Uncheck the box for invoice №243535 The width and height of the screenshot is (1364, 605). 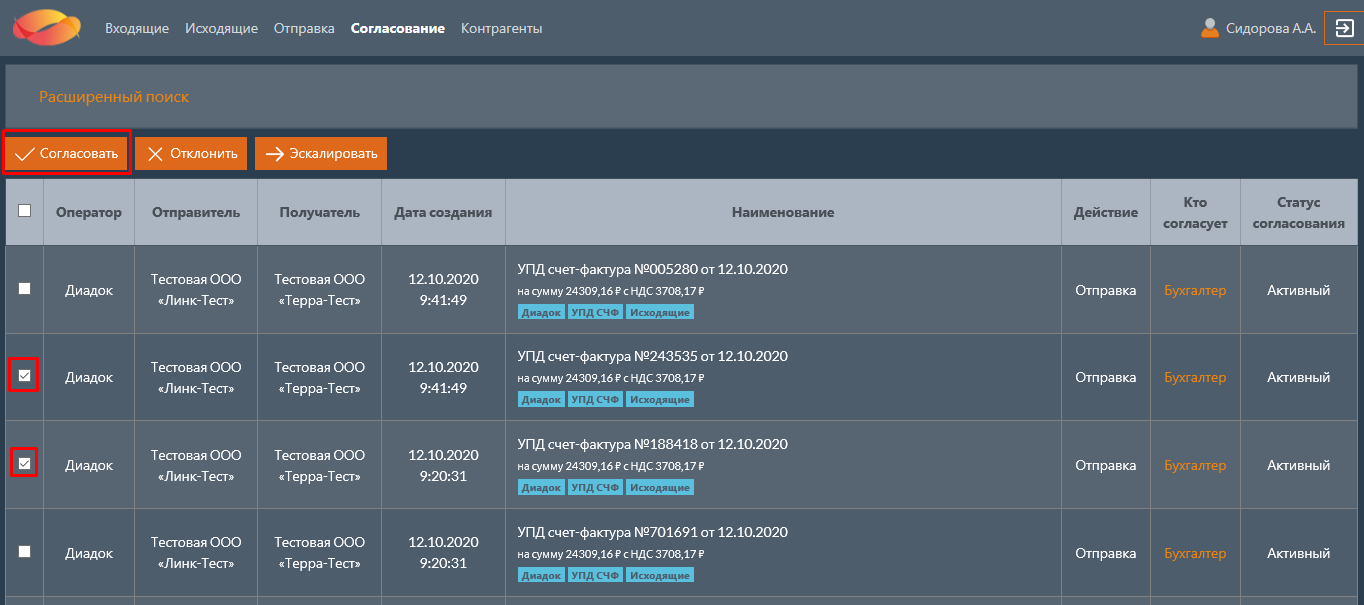coord(25,376)
